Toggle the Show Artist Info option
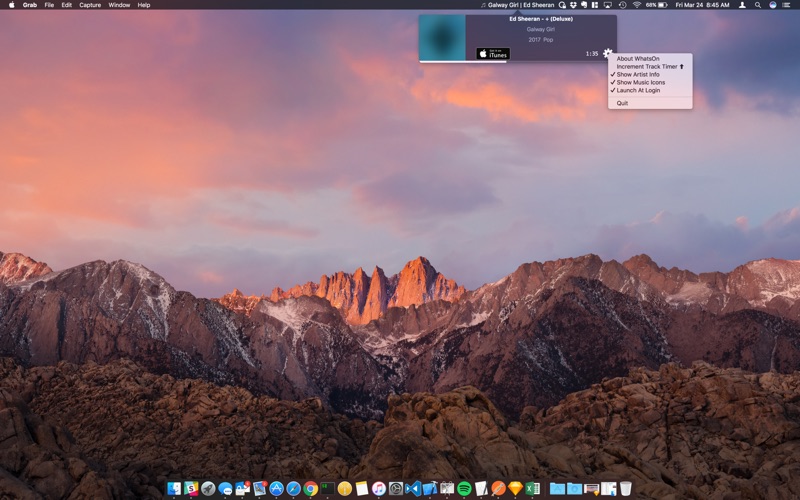The image size is (800, 500). pos(638,74)
